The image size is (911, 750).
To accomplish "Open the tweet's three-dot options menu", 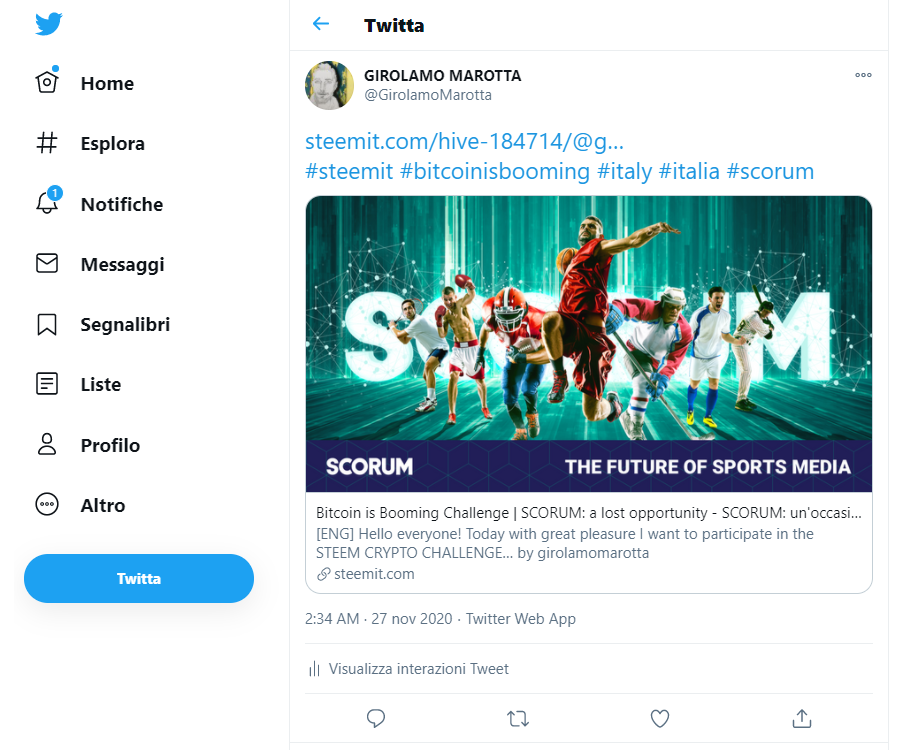I will click(x=863, y=75).
